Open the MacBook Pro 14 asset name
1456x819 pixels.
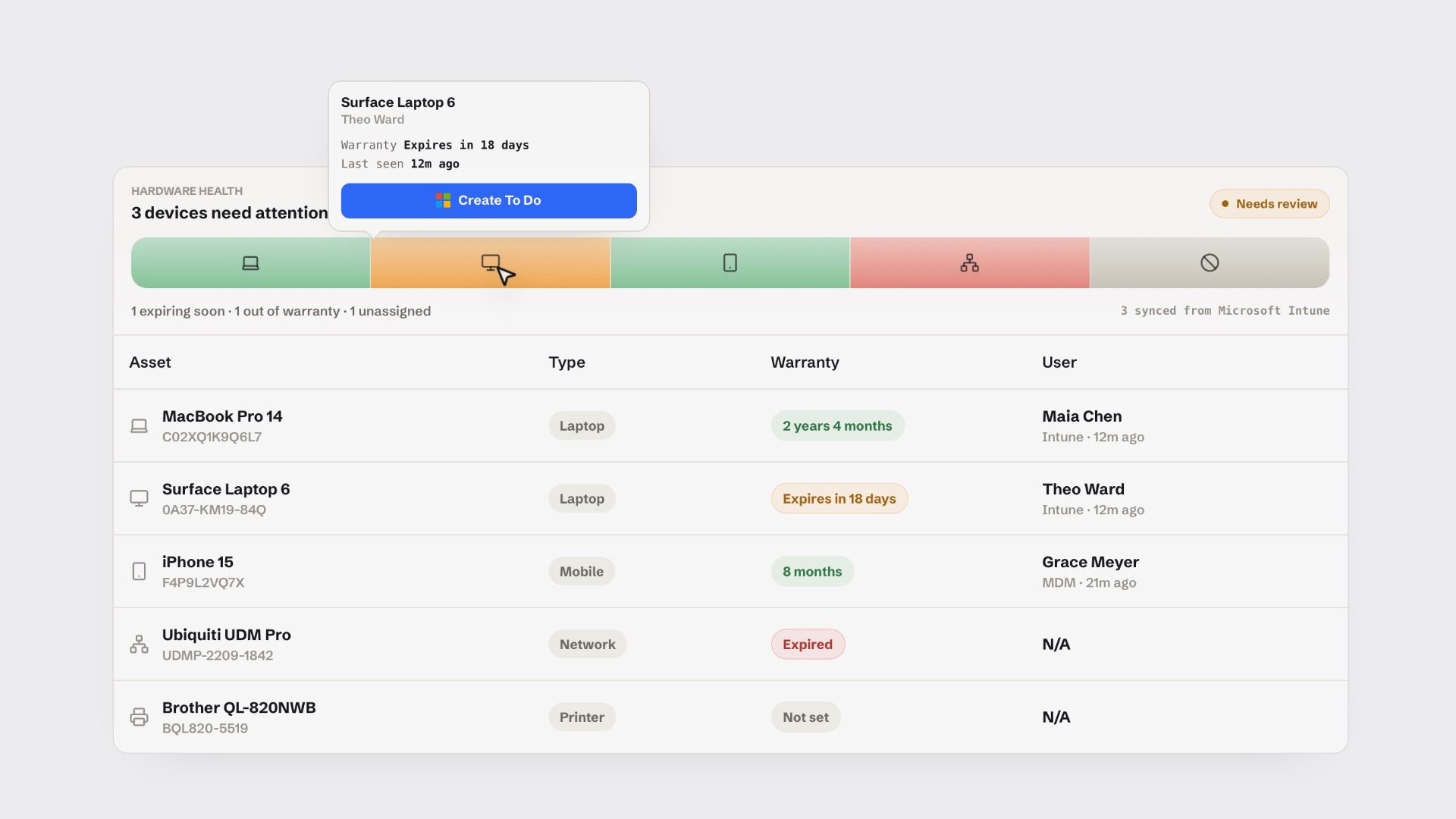click(222, 416)
